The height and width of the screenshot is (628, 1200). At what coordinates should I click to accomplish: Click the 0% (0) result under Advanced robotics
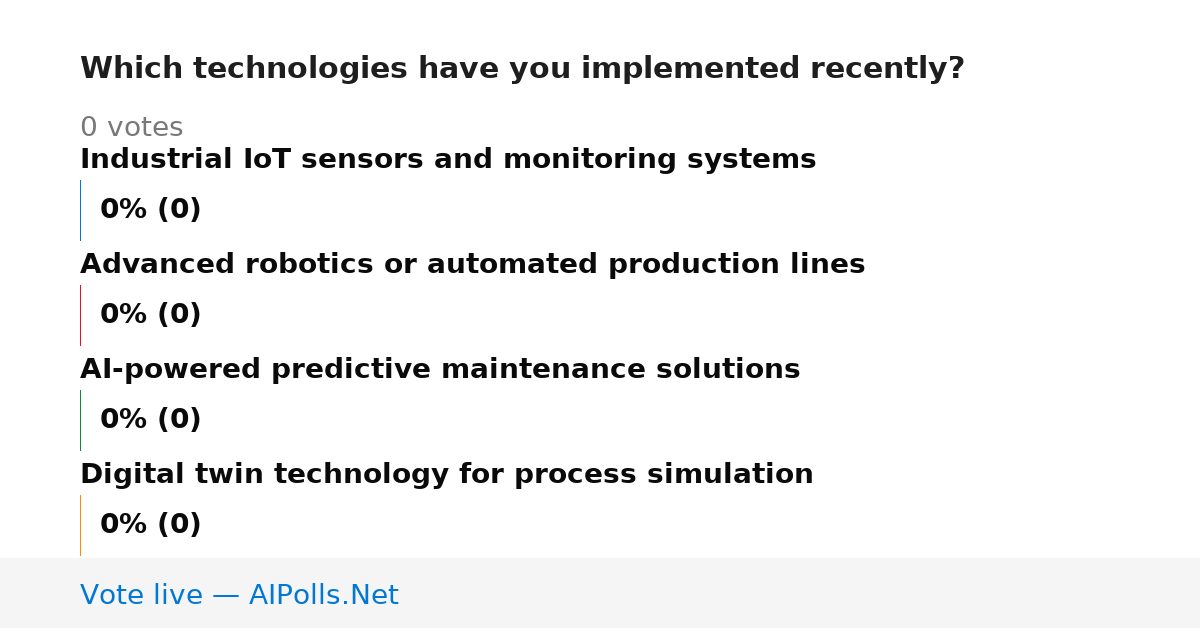click(x=151, y=315)
